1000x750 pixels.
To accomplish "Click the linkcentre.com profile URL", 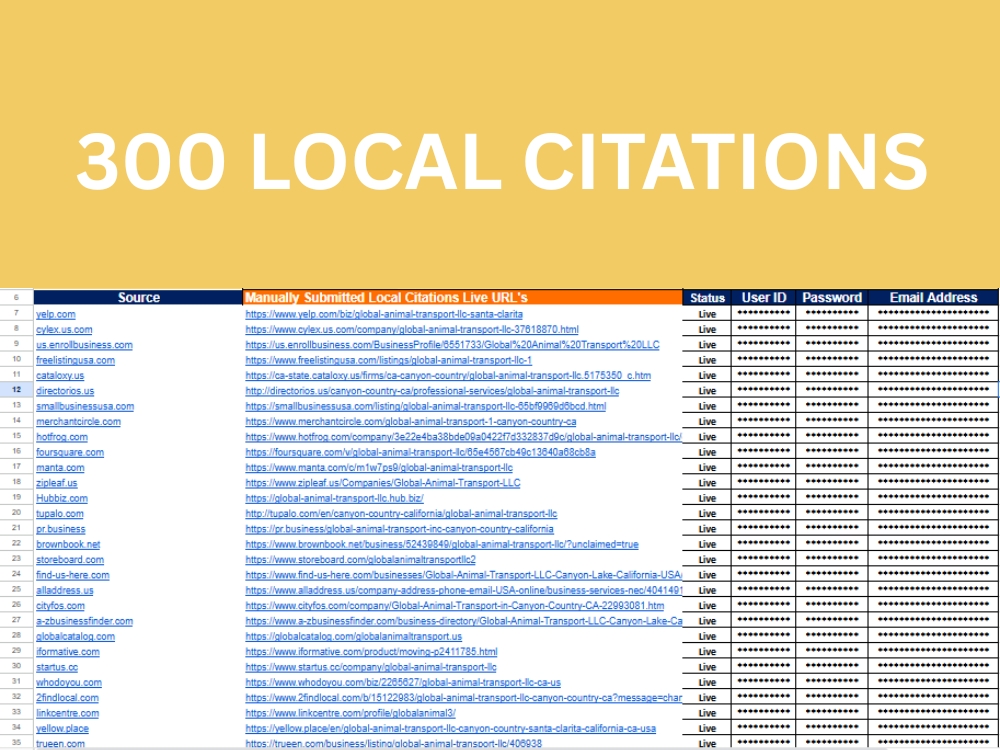I will tap(350, 713).
